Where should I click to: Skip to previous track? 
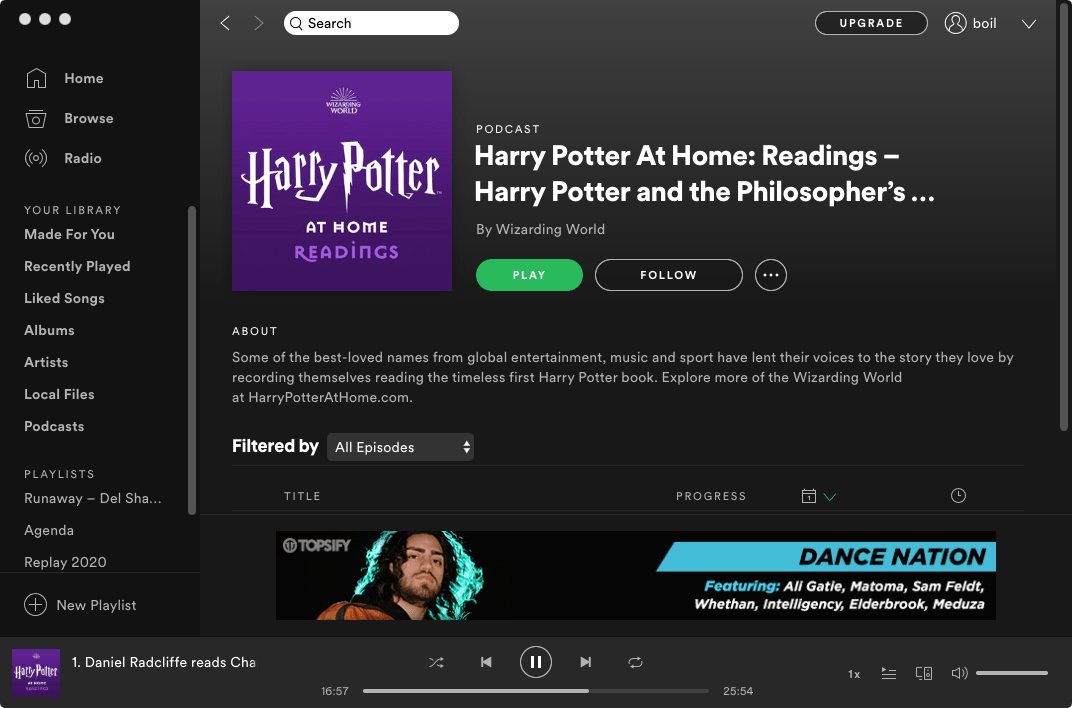tap(486, 662)
